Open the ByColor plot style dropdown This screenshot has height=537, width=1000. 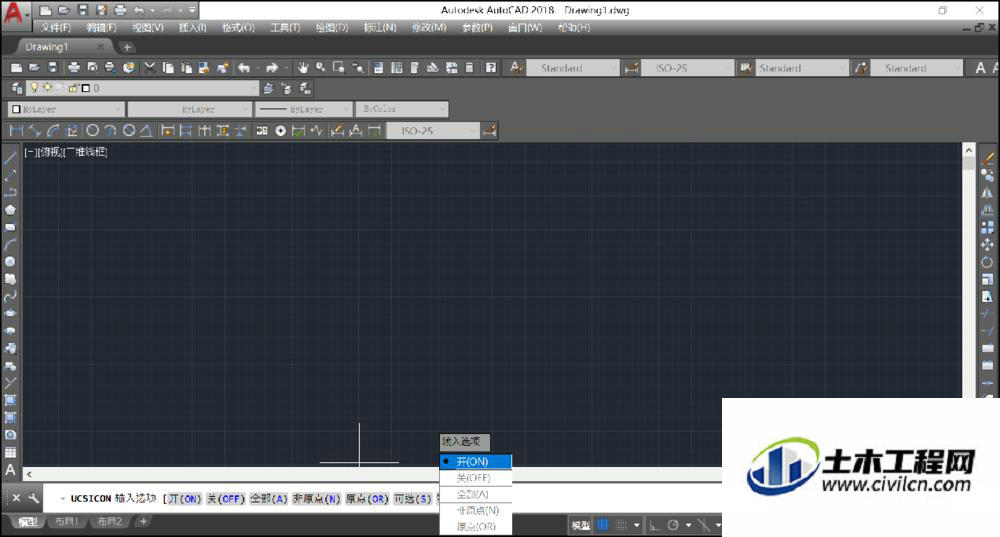point(402,110)
